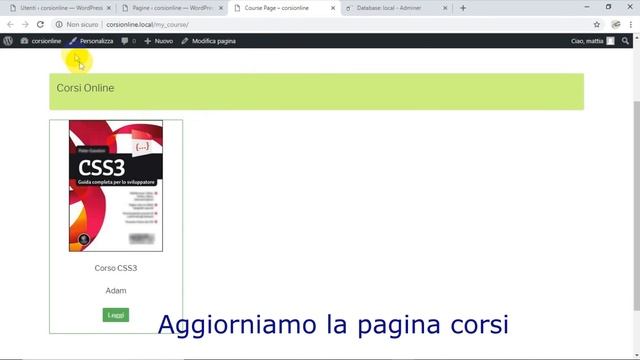Click the Non sicuro site info icon

pos(59,24)
